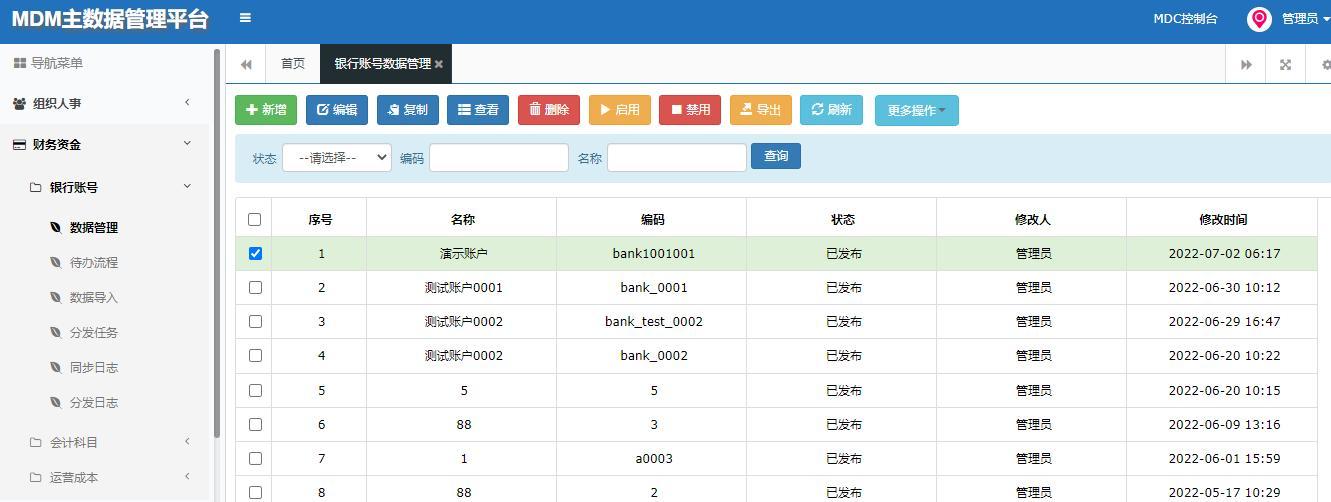
Task: Click the 会计科目 folder icon
Action: point(36,442)
